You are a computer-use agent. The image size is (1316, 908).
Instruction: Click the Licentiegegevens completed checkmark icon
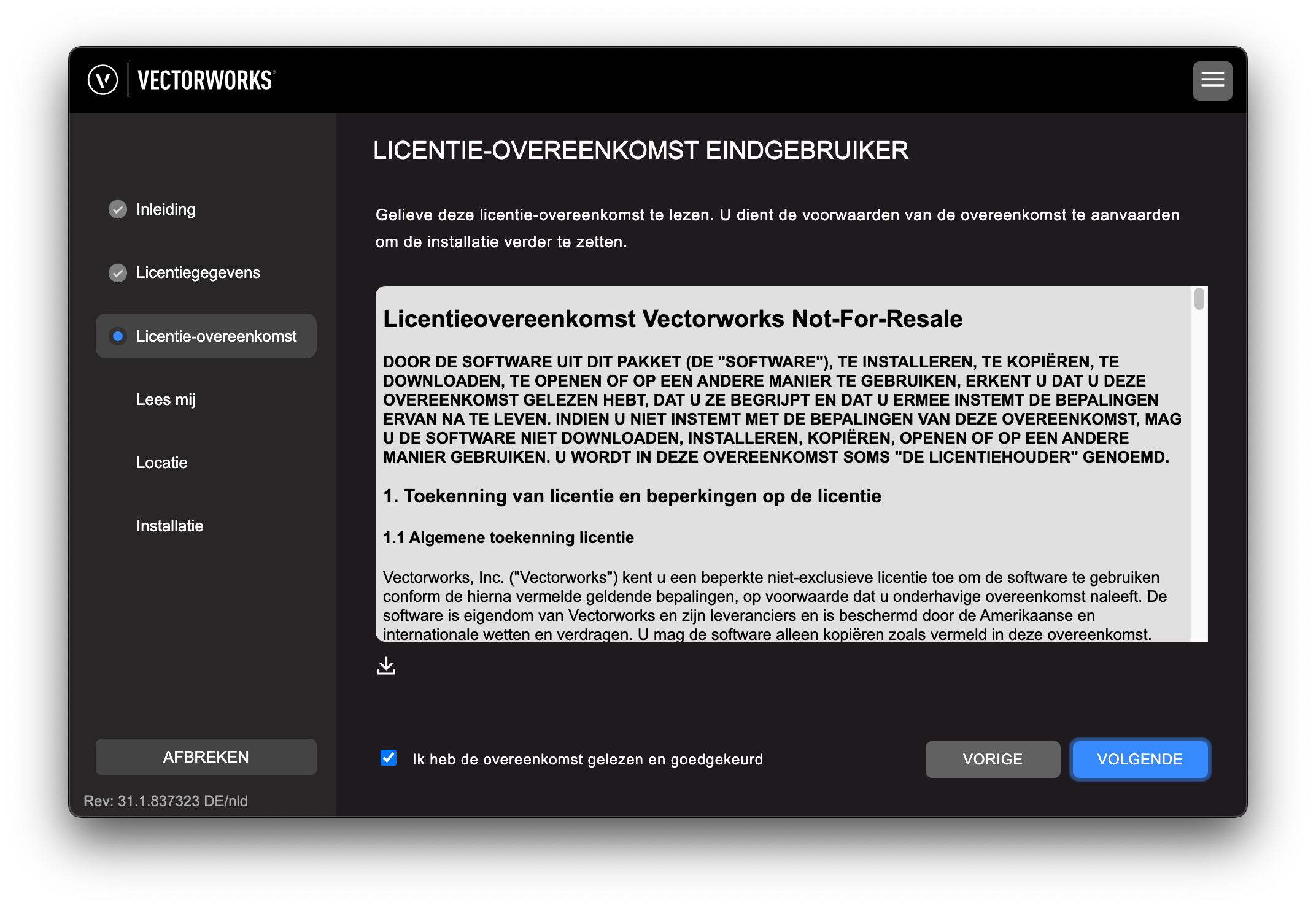coord(118,272)
